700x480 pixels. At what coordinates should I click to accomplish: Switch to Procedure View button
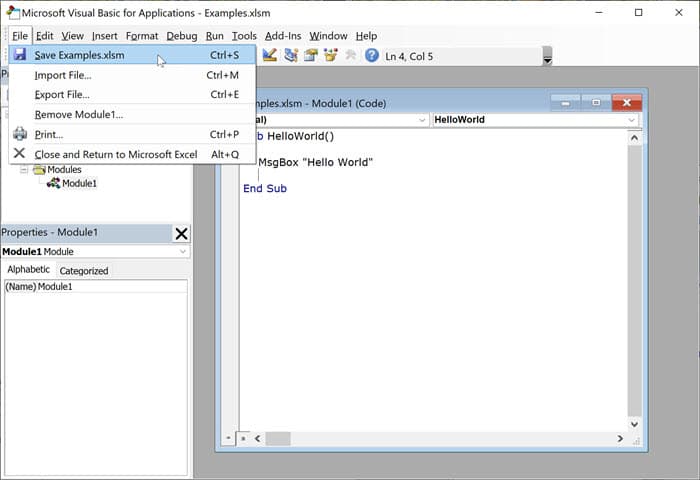(x=228, y=438)
